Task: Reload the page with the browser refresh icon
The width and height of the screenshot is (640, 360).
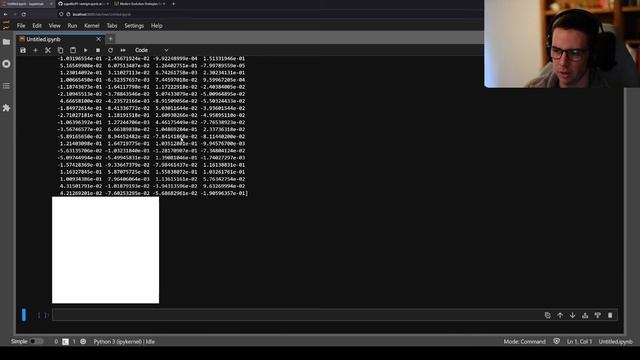Action: pos(24,14)
